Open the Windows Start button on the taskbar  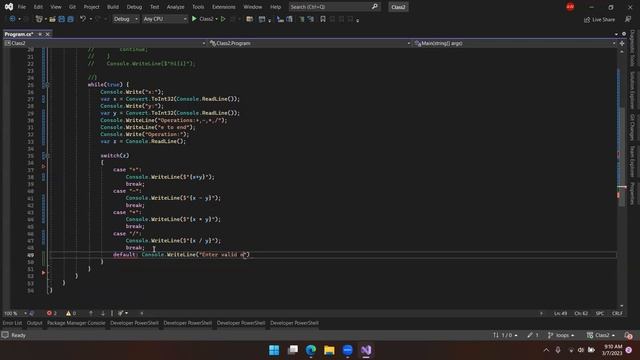click(274, 350)
